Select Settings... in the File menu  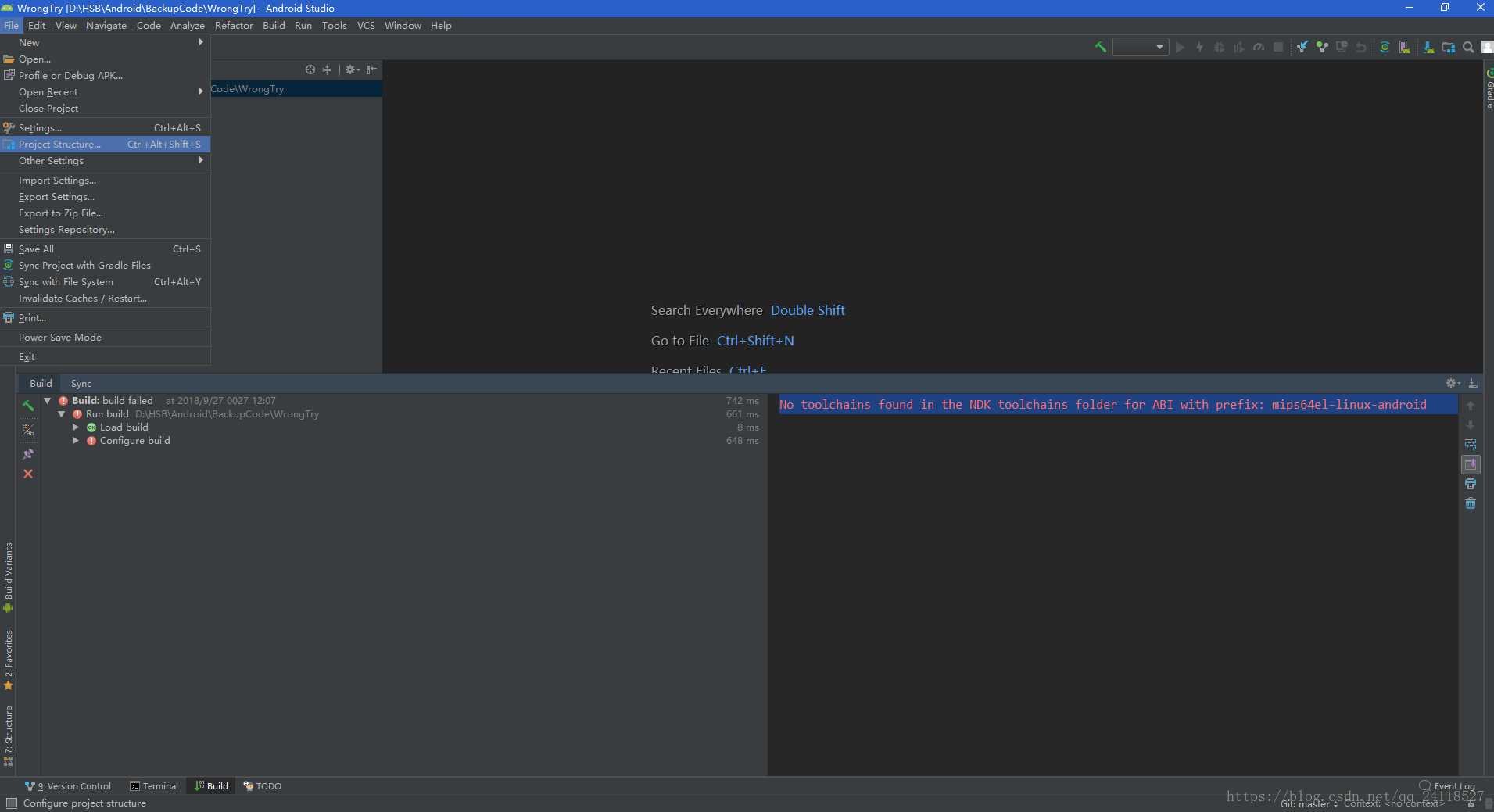[x=106, y=128]
